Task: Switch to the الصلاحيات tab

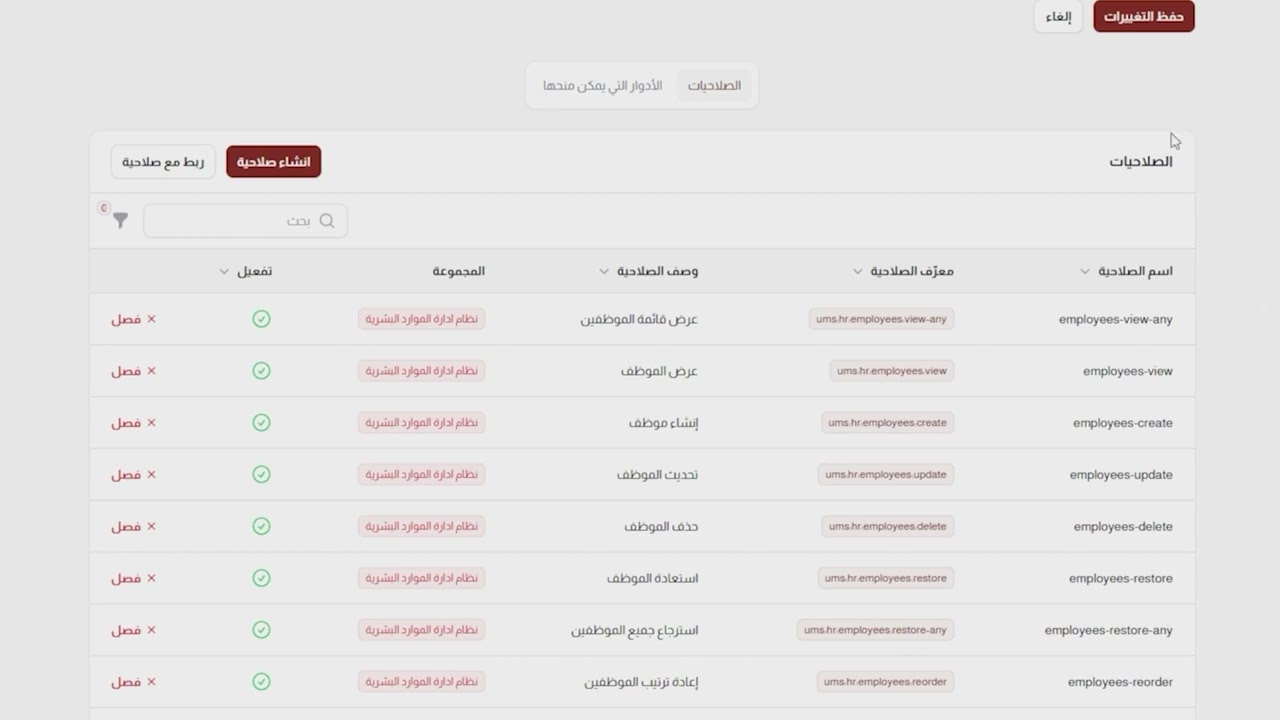Action: coord(714,86)
